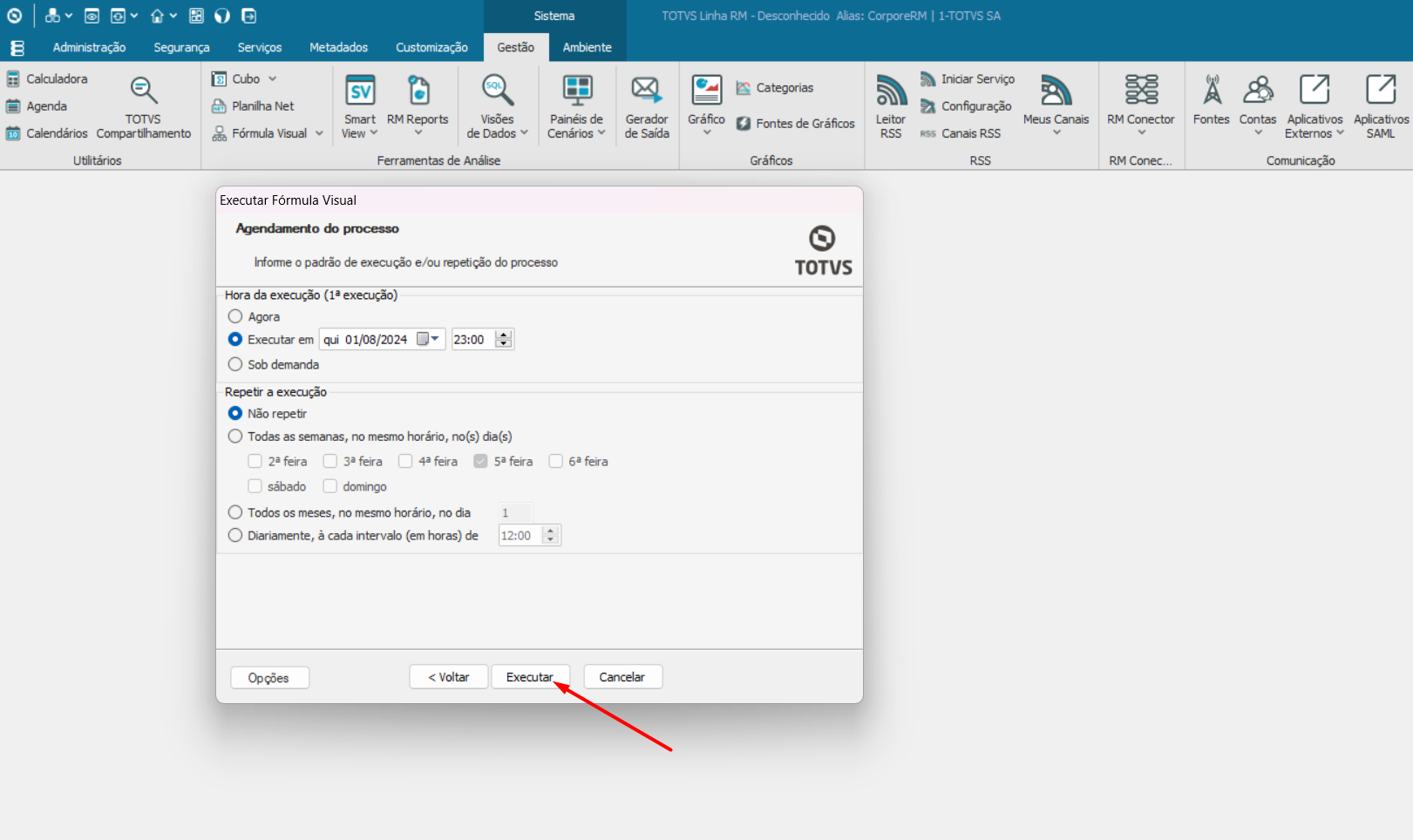The image size is (1413, 840).
Task: Open the Serviços menu tab
Action: [x=260, y=48]
